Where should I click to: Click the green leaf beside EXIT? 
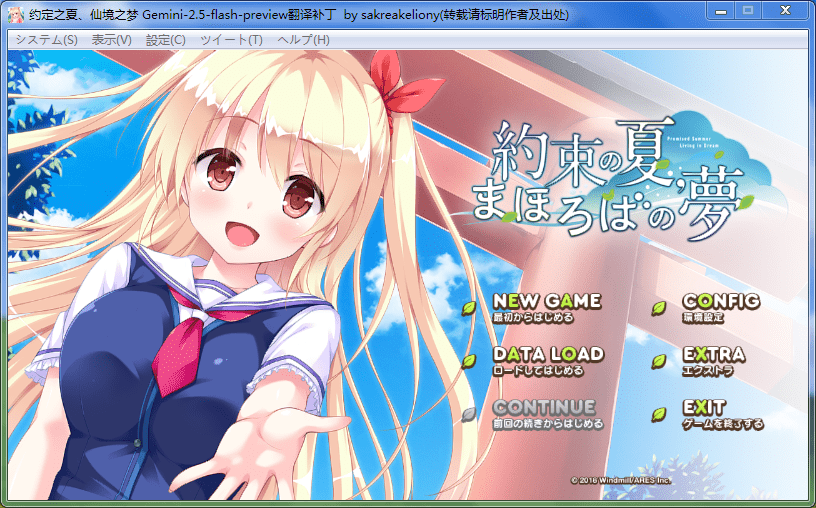point(659,414)
